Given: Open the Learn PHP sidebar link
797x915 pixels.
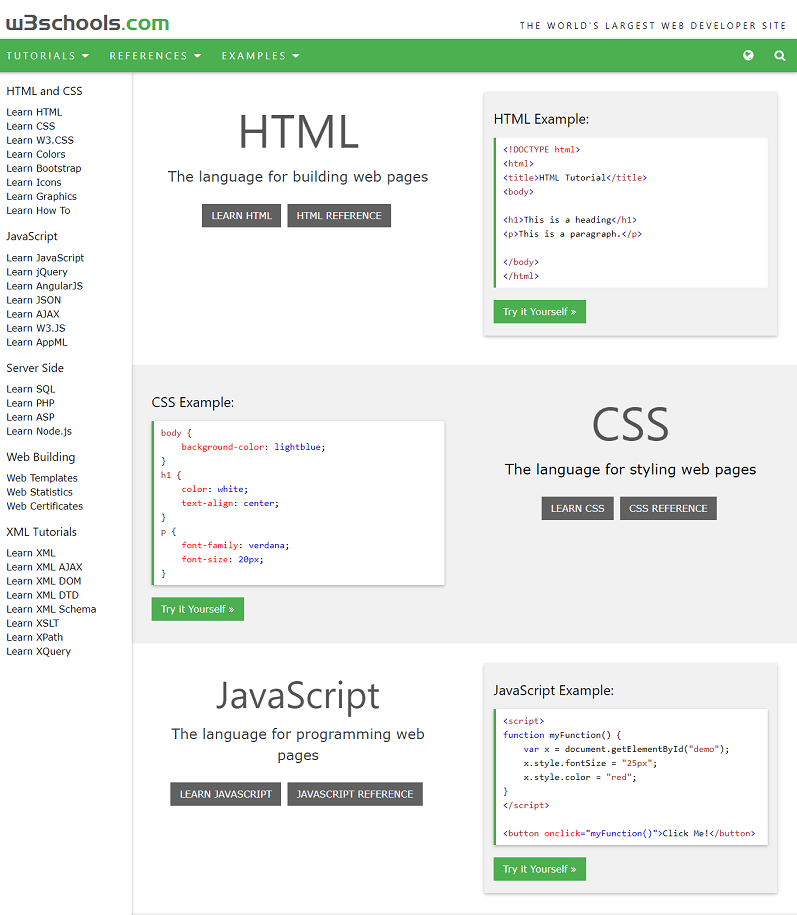Looking at the screenshot, I should coord(30,403).
